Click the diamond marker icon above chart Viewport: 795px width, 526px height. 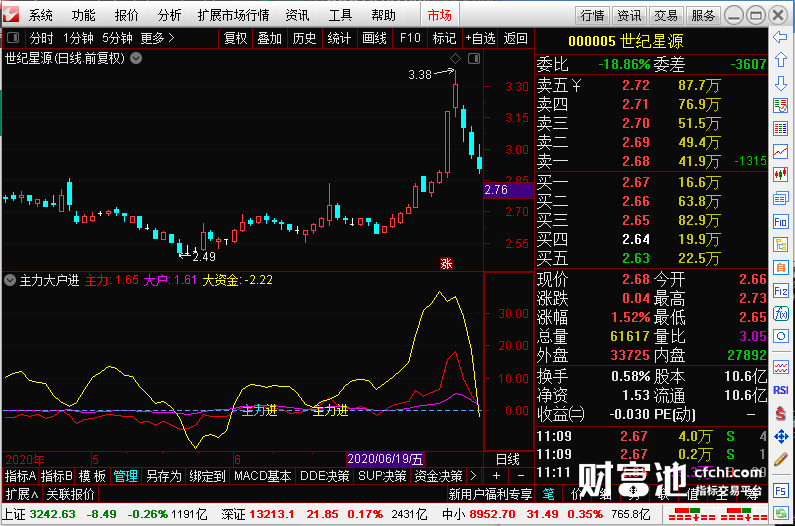455,59
